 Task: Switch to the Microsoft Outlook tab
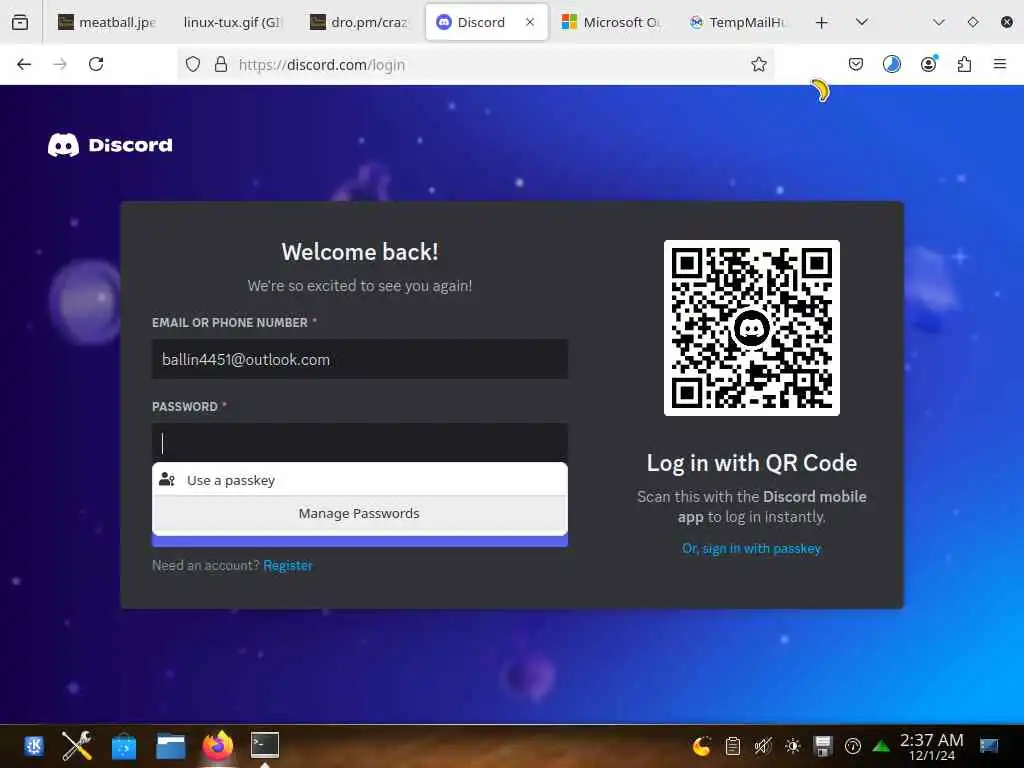(611, 22)
